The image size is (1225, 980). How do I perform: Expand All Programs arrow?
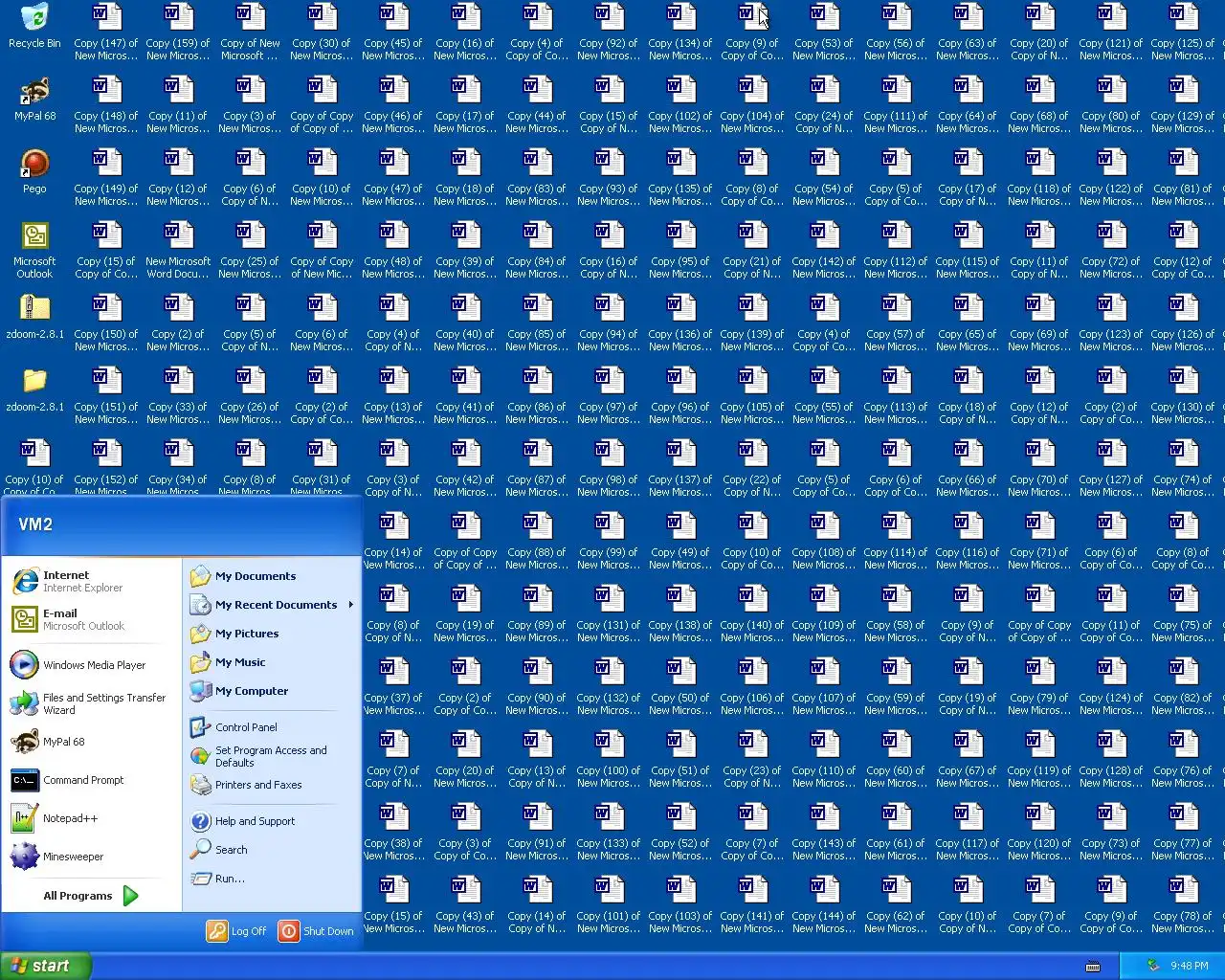click(130, 896)
